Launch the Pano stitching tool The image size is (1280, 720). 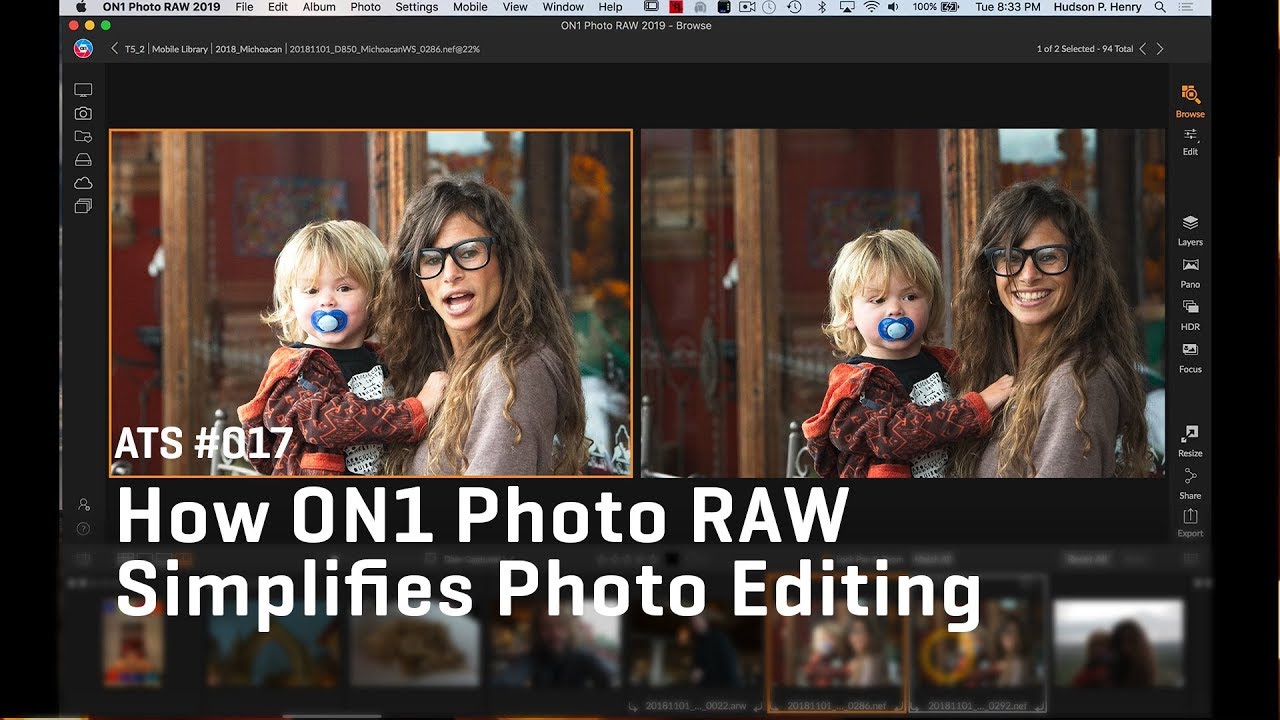[1190, 272]
